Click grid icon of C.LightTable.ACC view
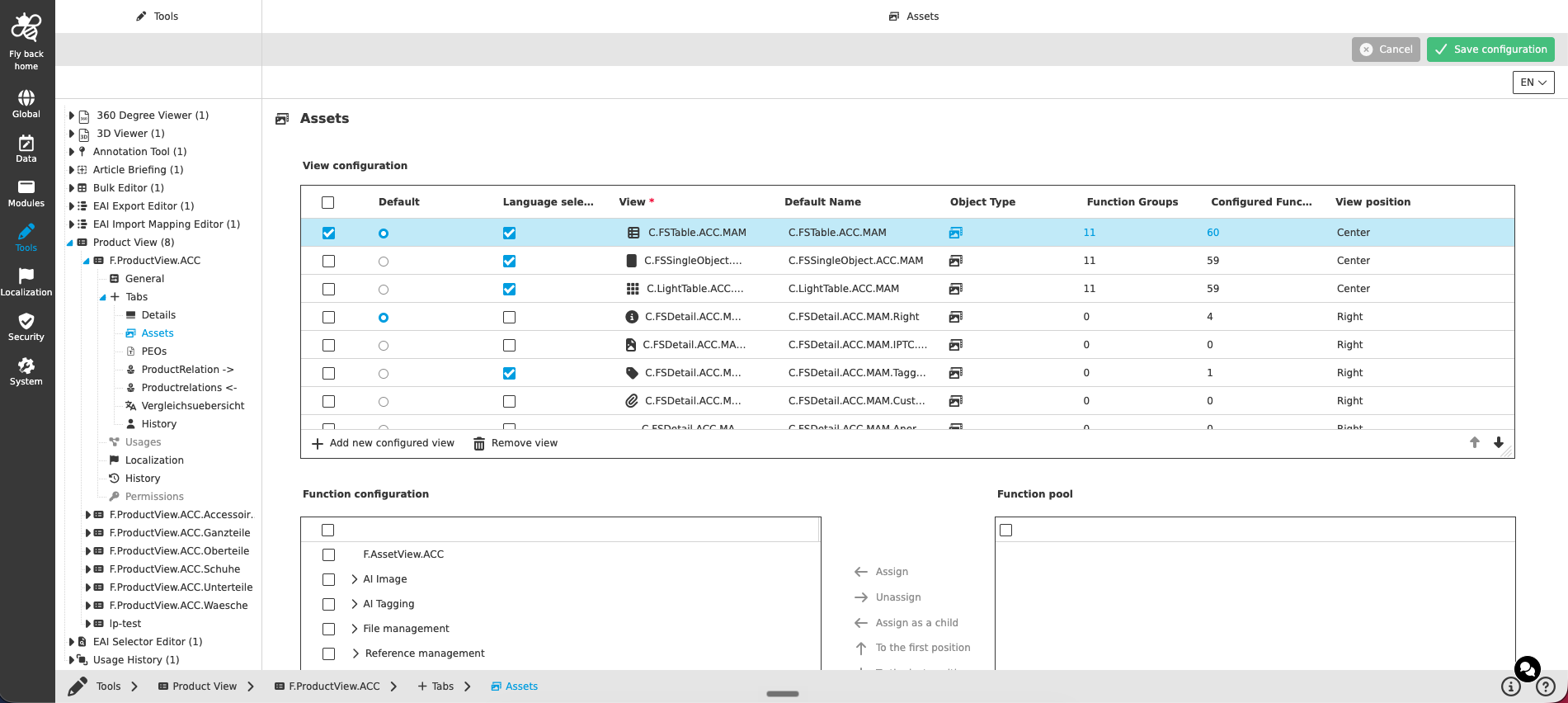The height and width of the screenshot is (703, 1568). pos(633,289)
